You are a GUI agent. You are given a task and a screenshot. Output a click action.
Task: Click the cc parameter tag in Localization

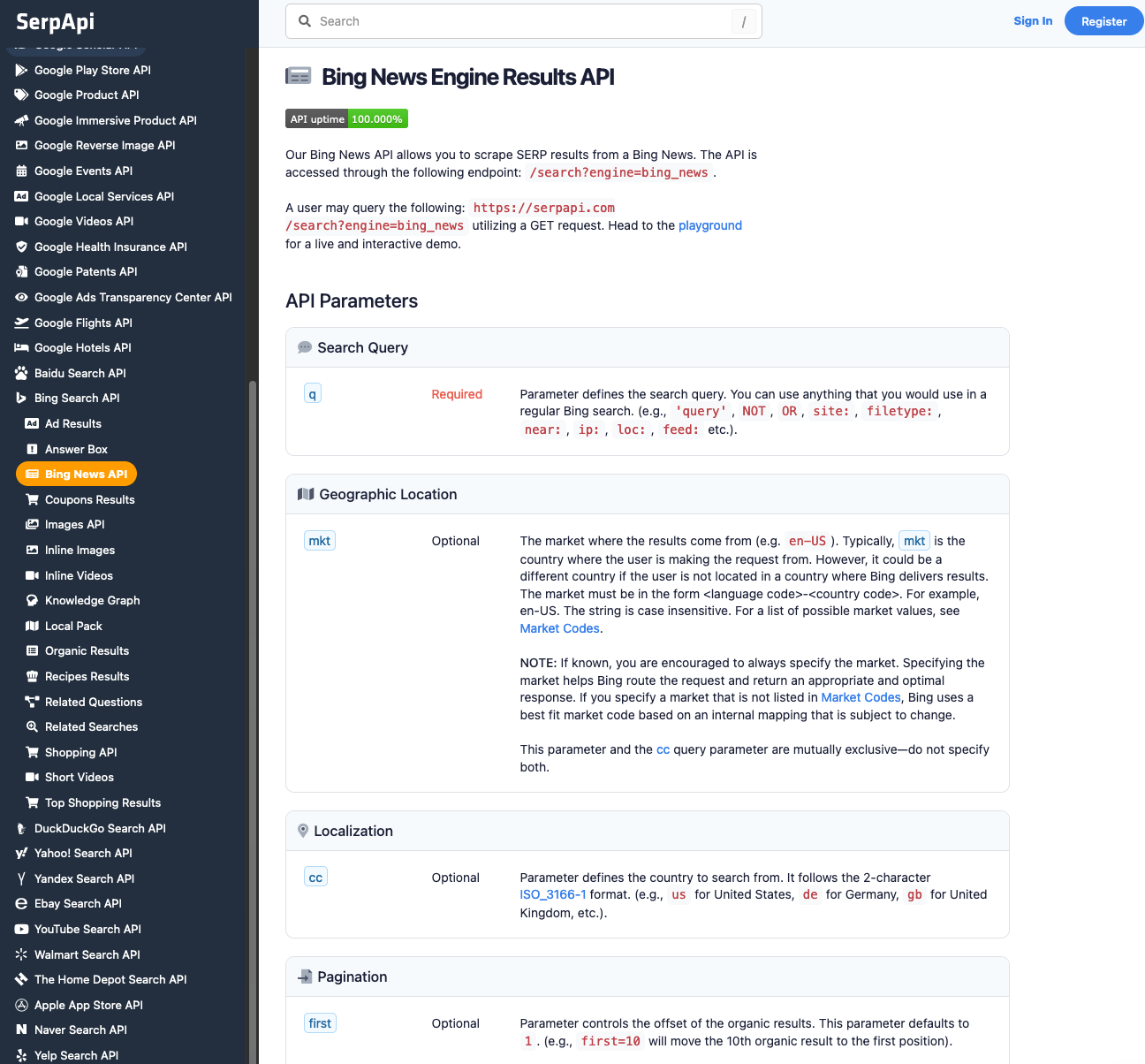[x=315, y=878]
